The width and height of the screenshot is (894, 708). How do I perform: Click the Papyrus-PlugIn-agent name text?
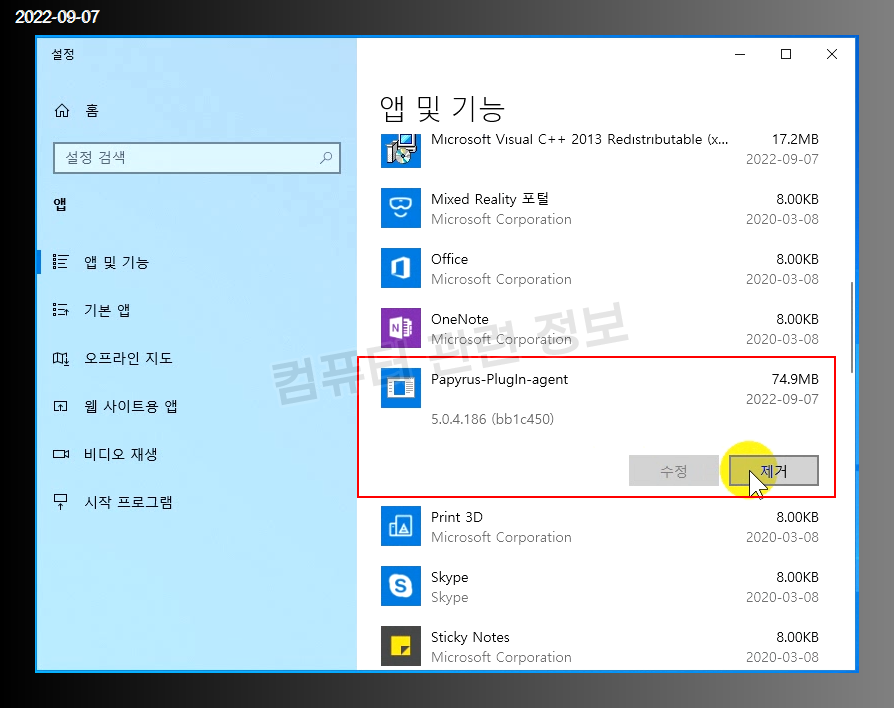click(x=499, y=380)
